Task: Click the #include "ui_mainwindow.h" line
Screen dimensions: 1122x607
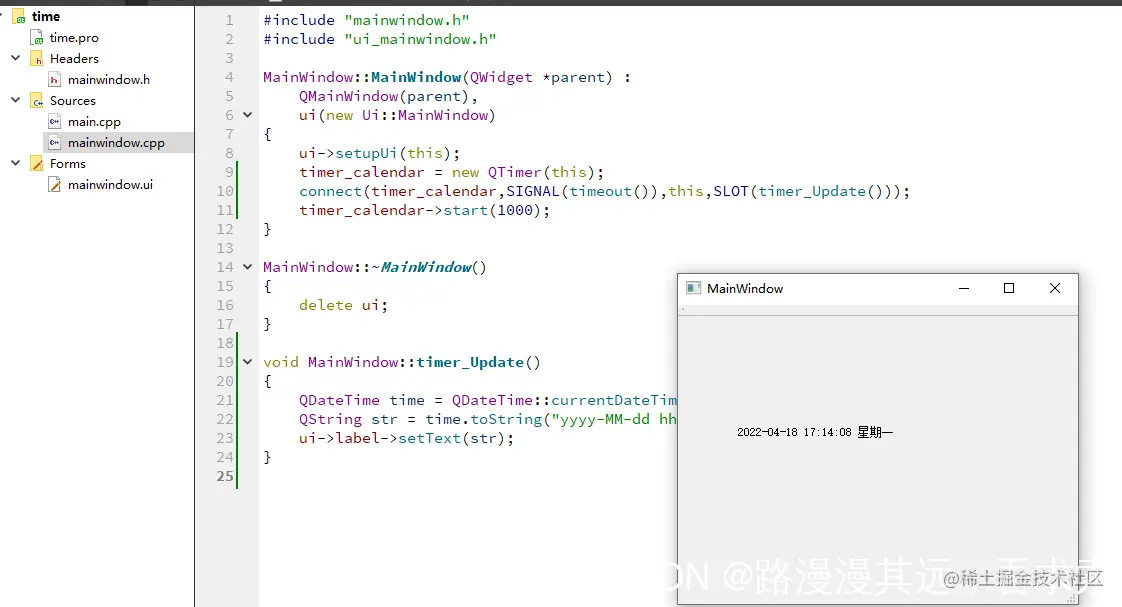Action: click(x=380, y=39)
